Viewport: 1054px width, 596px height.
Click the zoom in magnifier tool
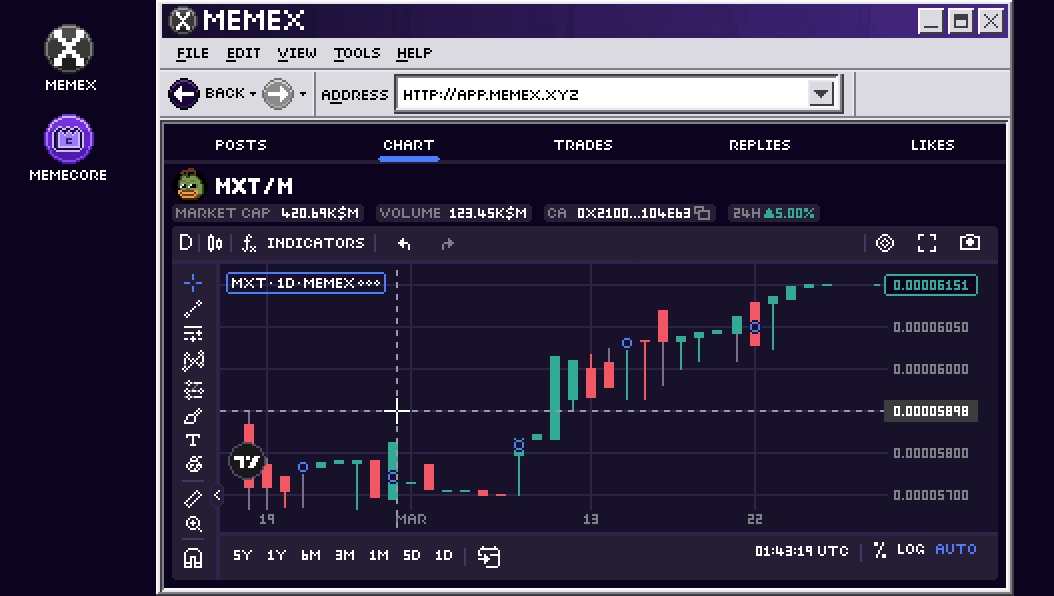(x=193, y=524)
